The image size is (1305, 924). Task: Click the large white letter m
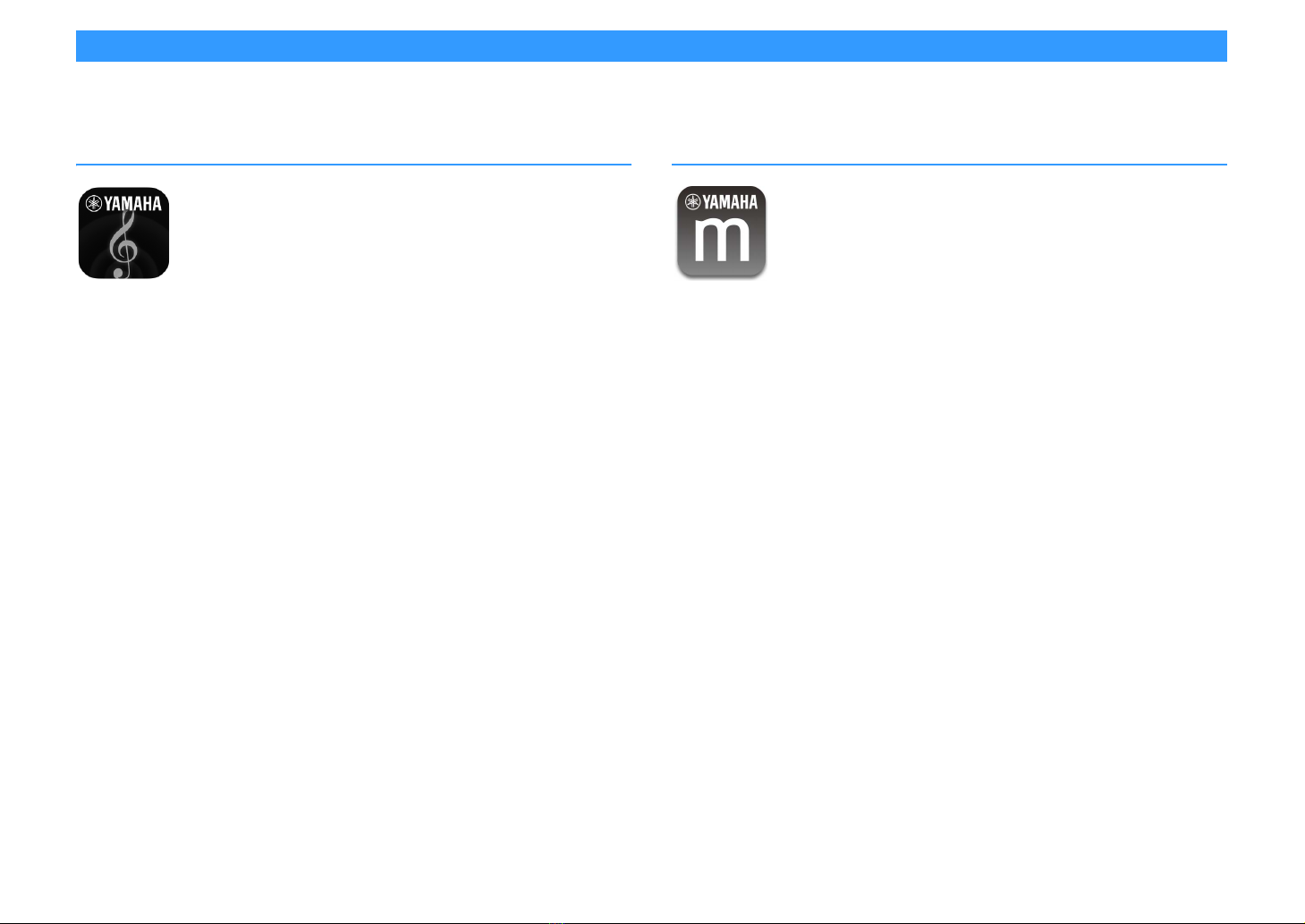point(721,242)
